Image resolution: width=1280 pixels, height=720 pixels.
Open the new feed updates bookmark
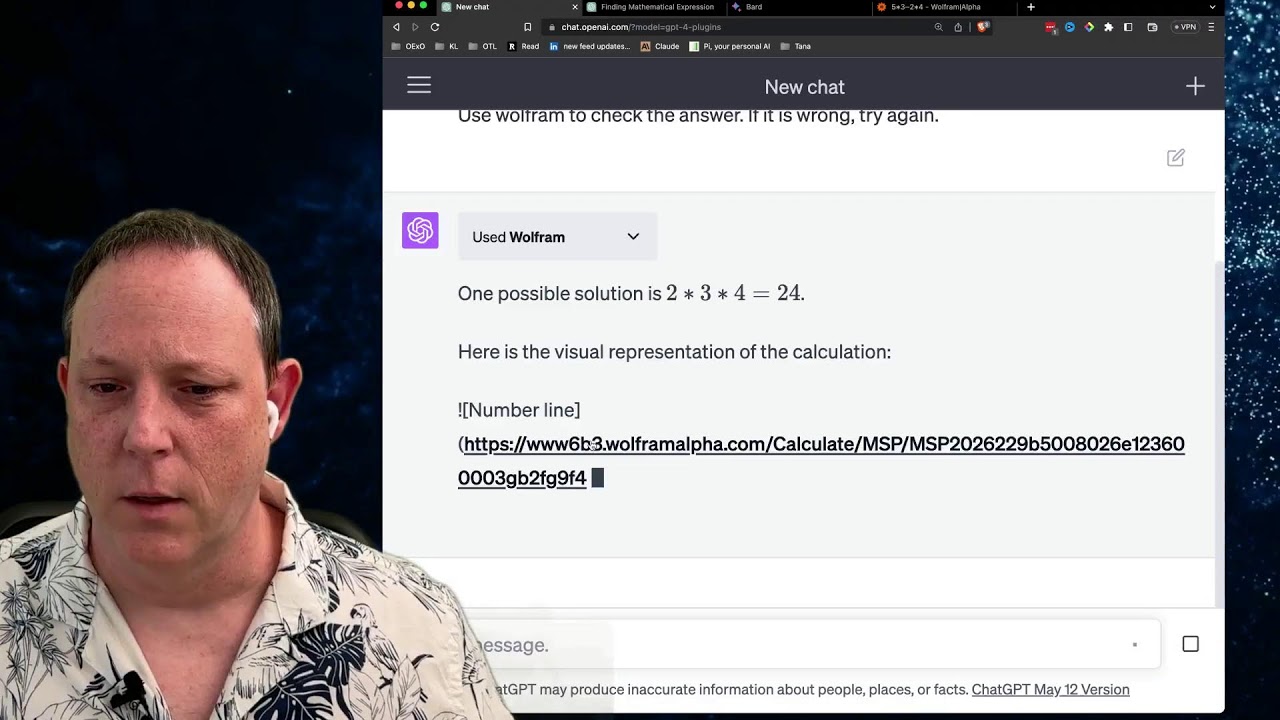click(x=590, y=46)
